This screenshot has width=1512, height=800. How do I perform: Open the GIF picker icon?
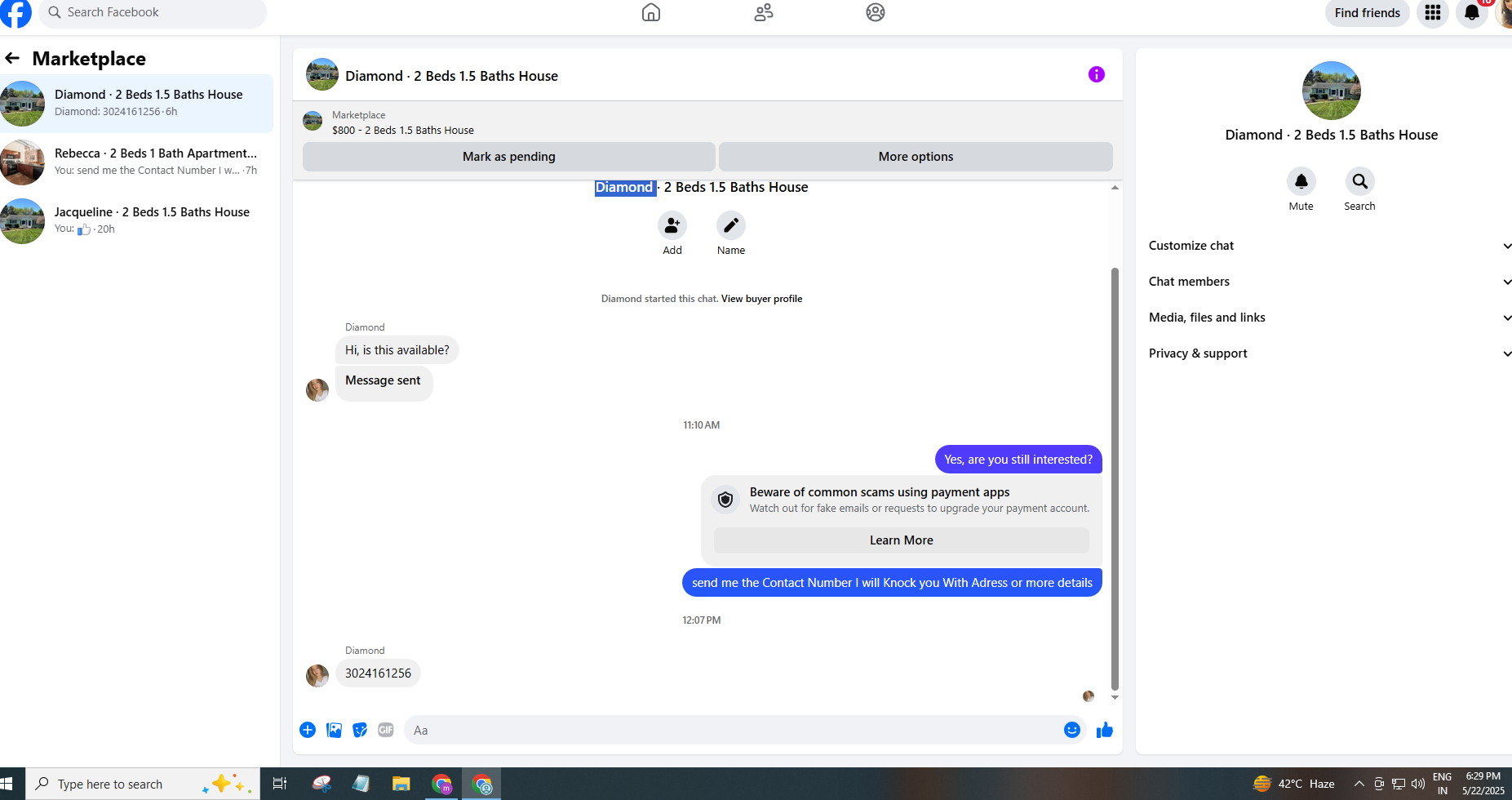(x=386, y=730)
